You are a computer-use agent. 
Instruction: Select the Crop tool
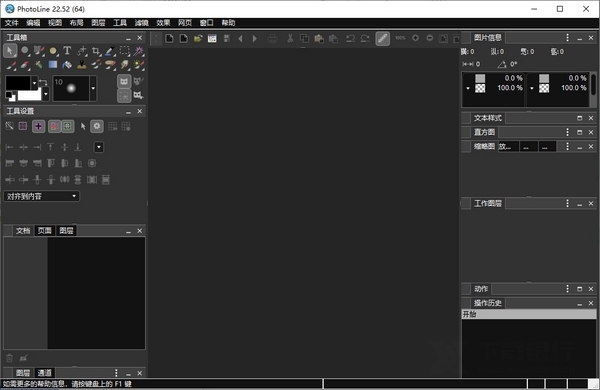click(x=96, y=51)
